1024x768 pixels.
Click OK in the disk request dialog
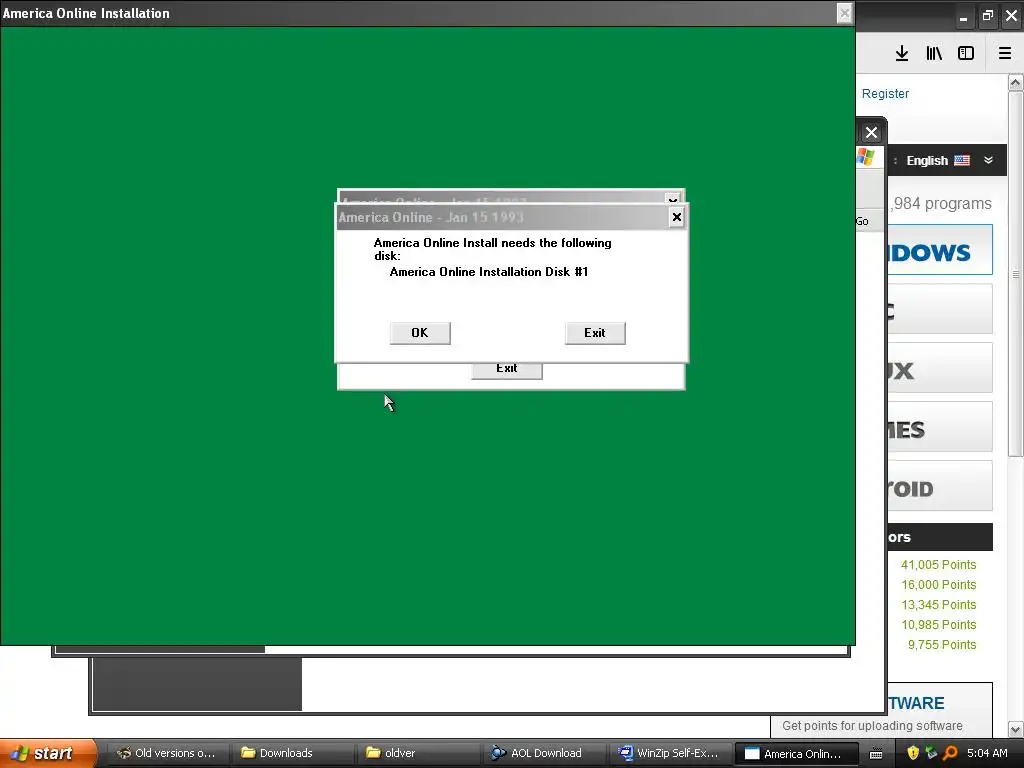(x=420, y=333)
